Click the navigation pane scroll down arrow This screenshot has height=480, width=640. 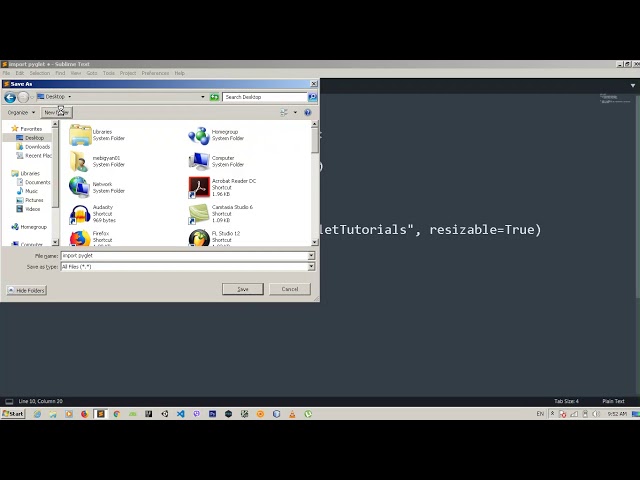point(55,242)
